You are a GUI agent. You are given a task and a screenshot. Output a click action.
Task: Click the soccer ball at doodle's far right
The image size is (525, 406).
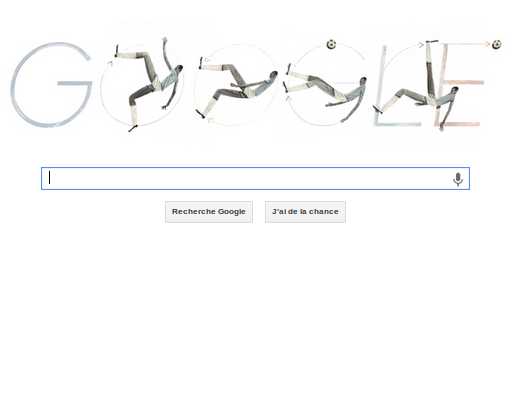497,44
